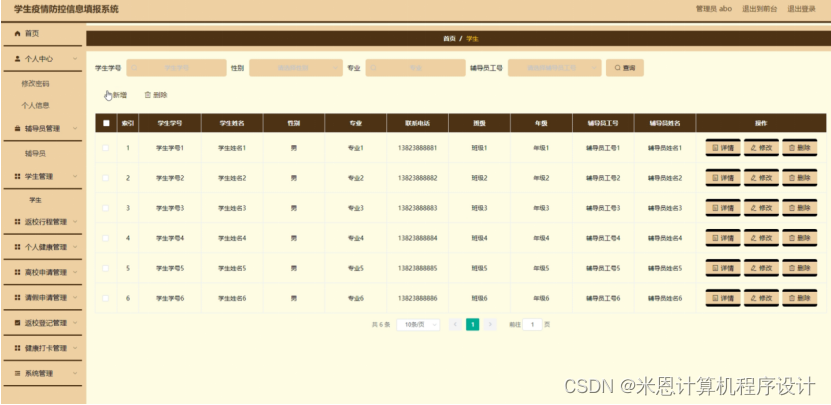The height and width of the screenshot is (405, 831).
Task: Expand 离校申请管理 using its chevron
Action: click(75, 272)
